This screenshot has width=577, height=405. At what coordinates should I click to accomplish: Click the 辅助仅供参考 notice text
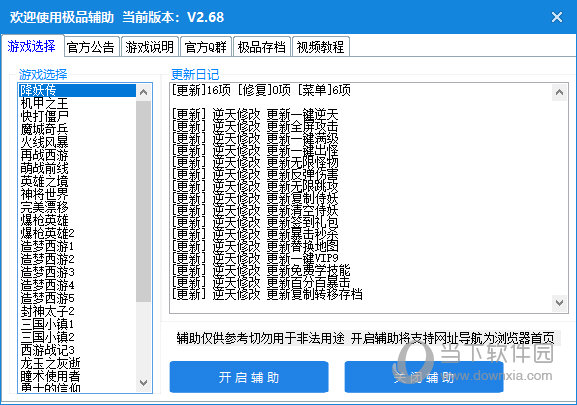click(365, 338)
